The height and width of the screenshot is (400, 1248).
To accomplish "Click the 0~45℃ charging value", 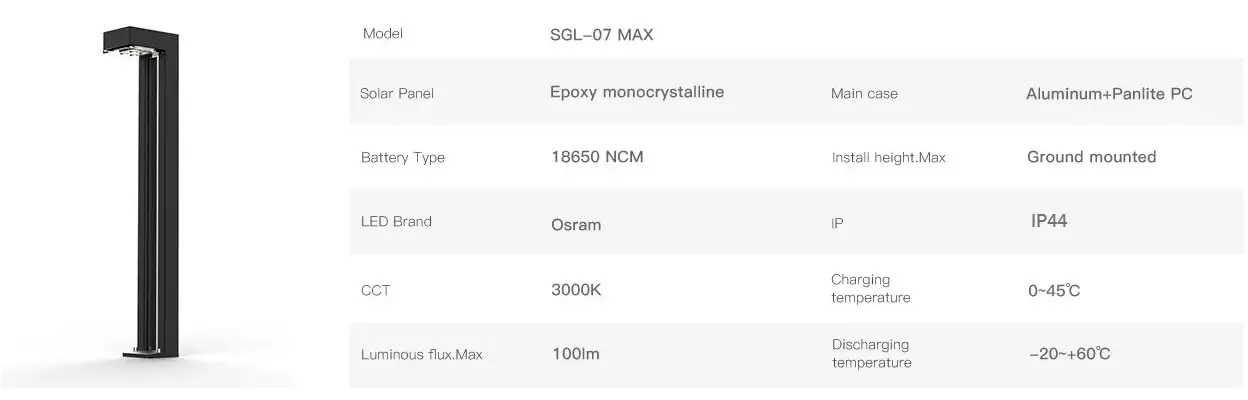I will tap(1054, 291).
